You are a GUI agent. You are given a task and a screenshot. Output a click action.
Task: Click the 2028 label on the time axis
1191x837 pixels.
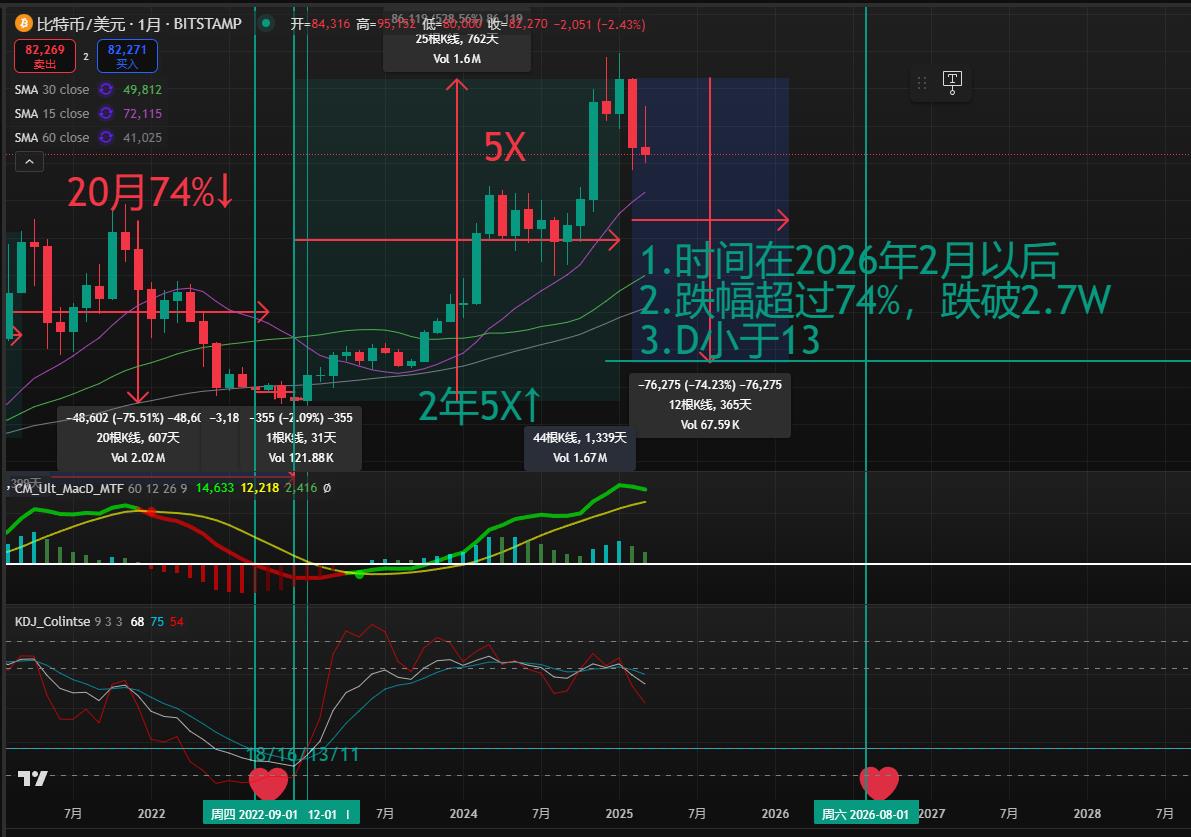tap(1087, 813)
